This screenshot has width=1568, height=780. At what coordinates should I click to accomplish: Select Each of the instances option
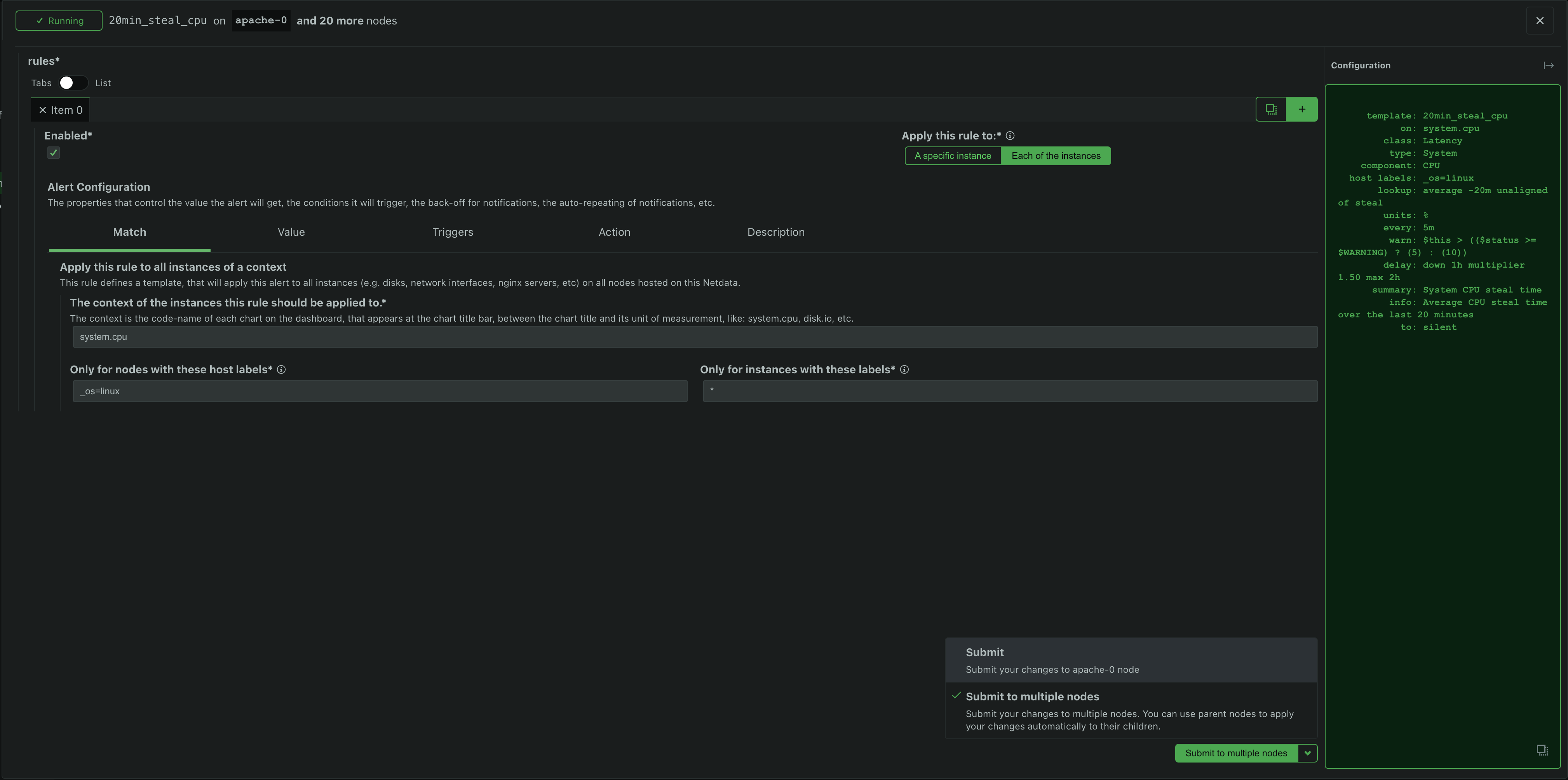1056,155
